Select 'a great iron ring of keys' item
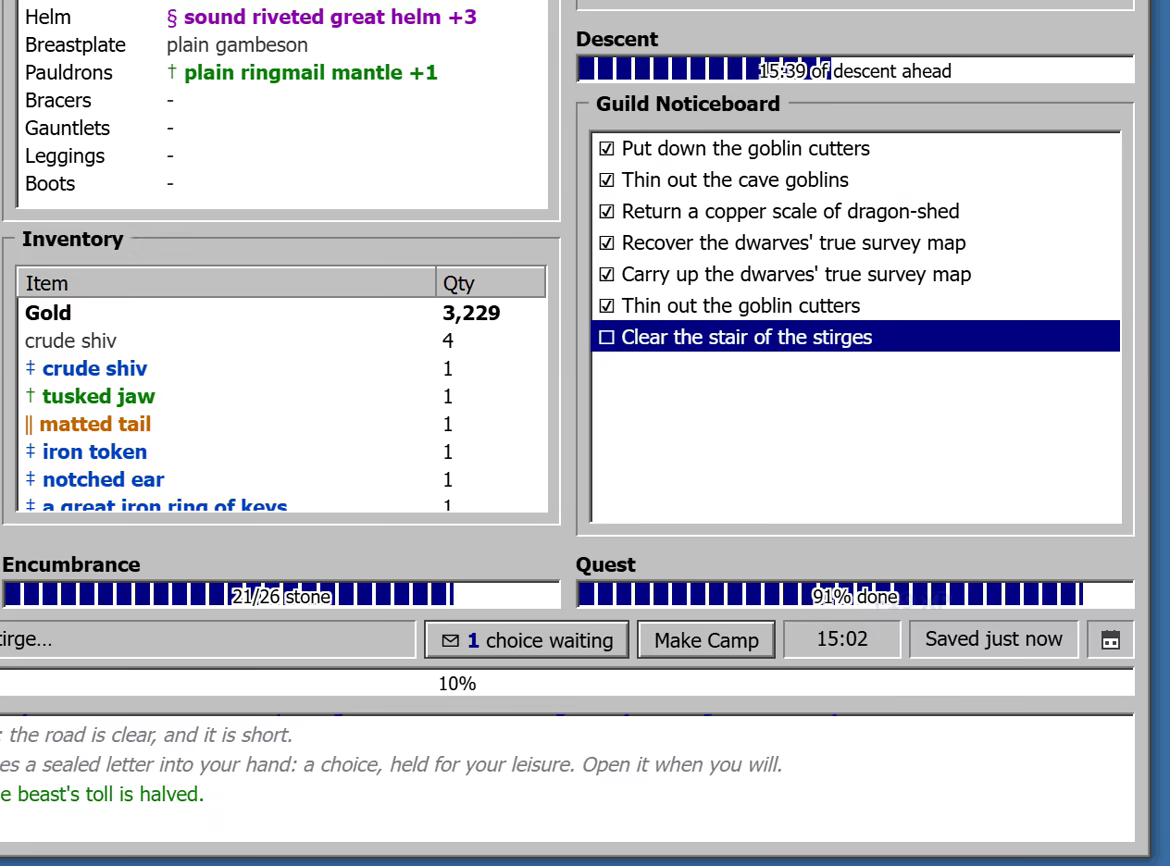 (282, 503)
